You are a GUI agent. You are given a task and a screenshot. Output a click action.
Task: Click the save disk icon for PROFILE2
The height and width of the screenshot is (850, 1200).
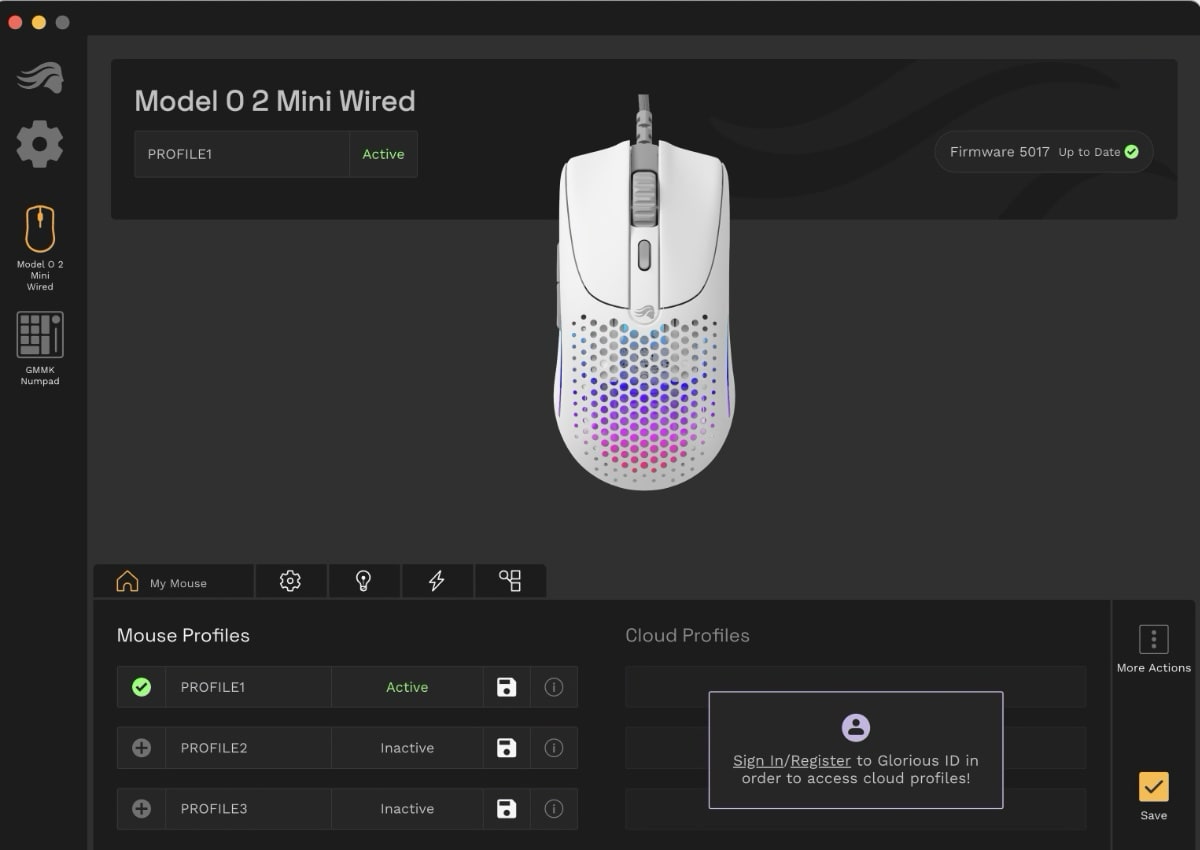[507, 748]
